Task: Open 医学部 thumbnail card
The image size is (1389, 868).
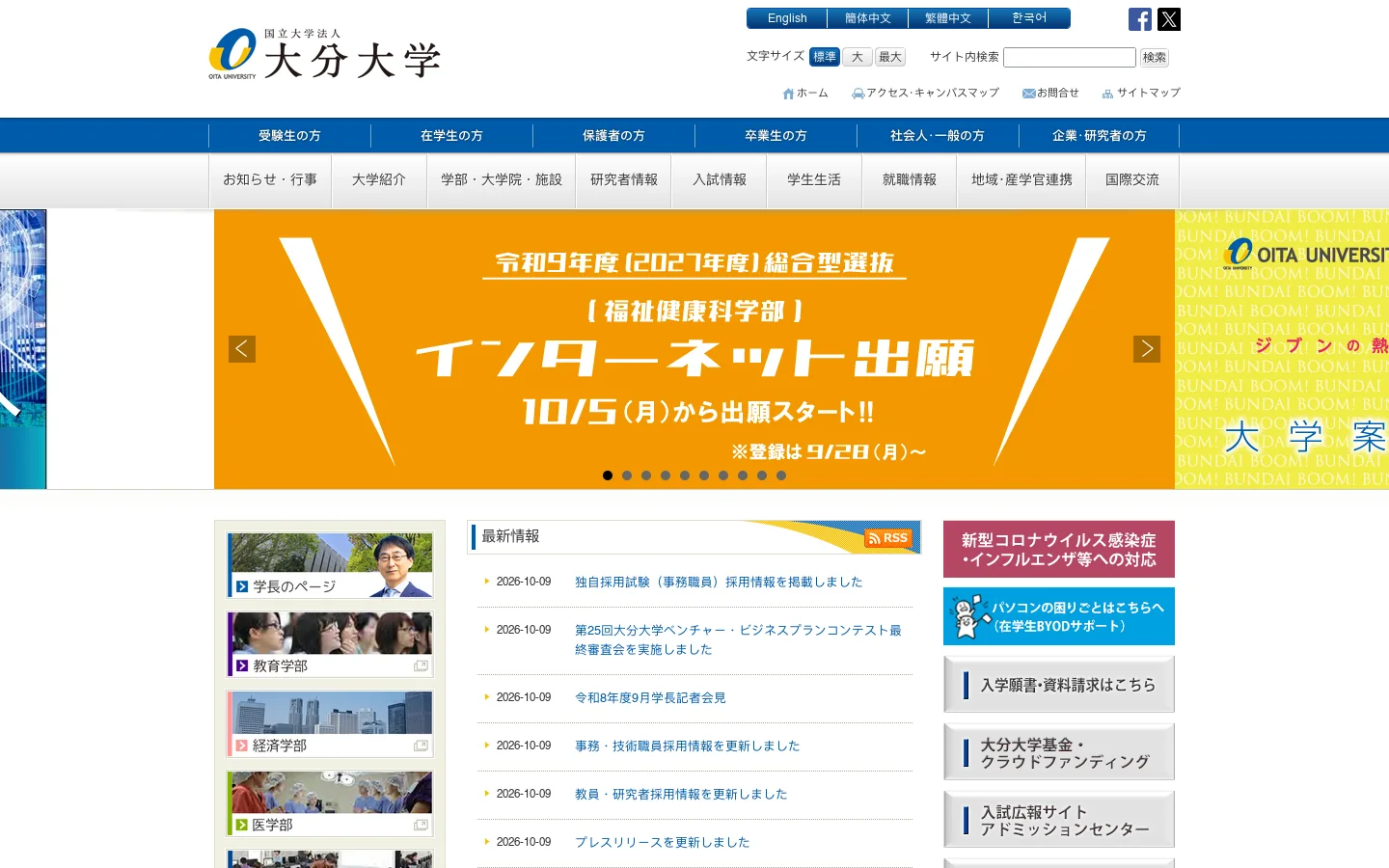Action: tap(330, 803)
